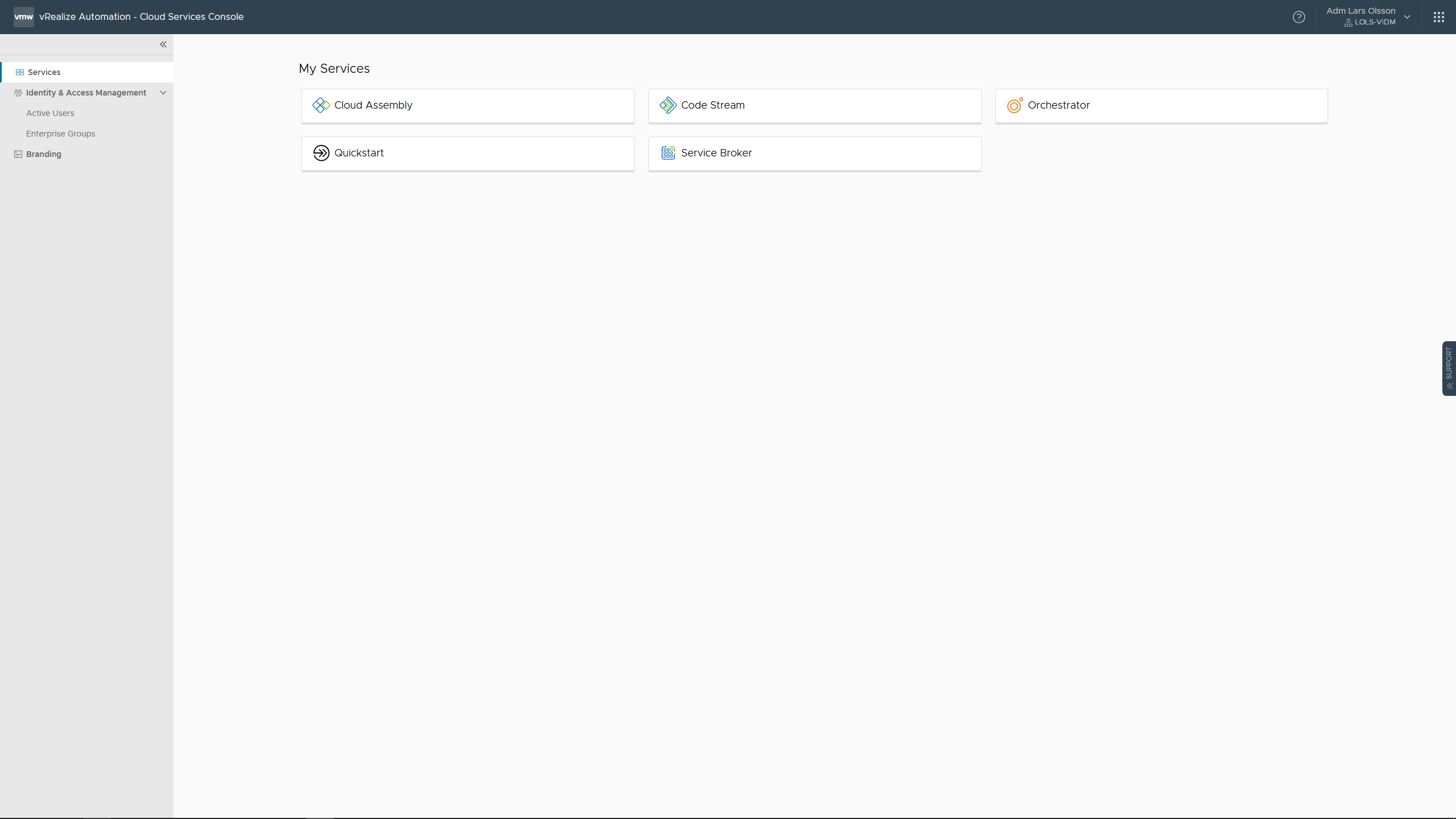This screenshot has height=819, width=1456.
Task: Open Identity & Access Management section
Action: 86,93
